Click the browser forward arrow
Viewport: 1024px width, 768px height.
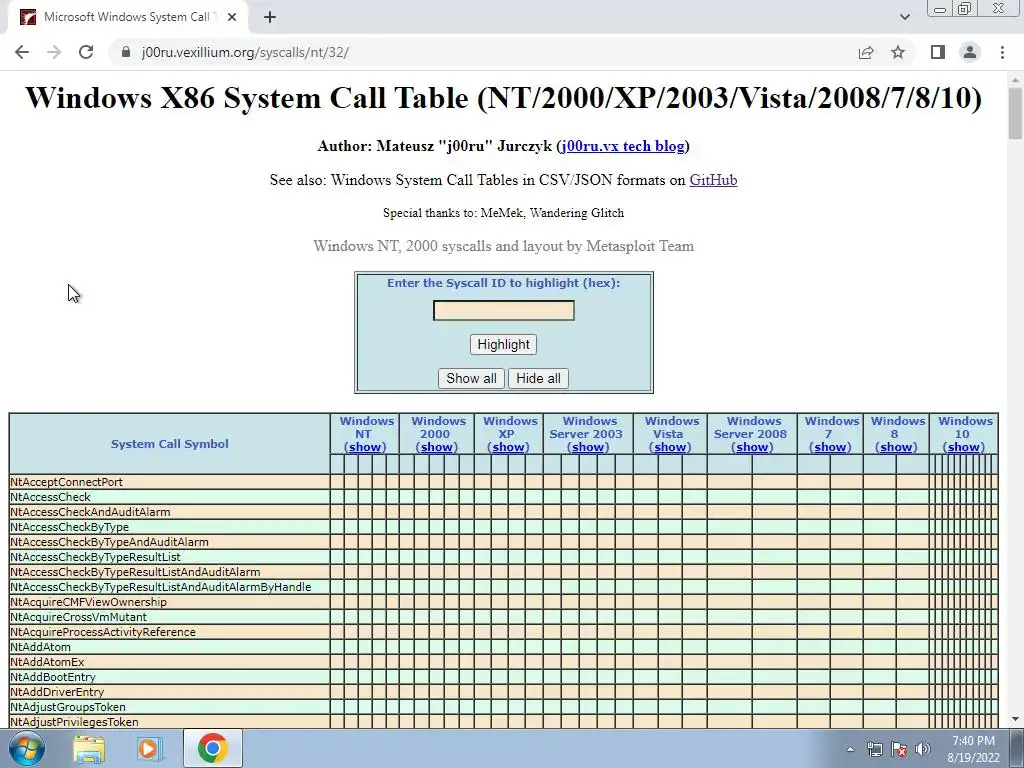click(54, 52)
